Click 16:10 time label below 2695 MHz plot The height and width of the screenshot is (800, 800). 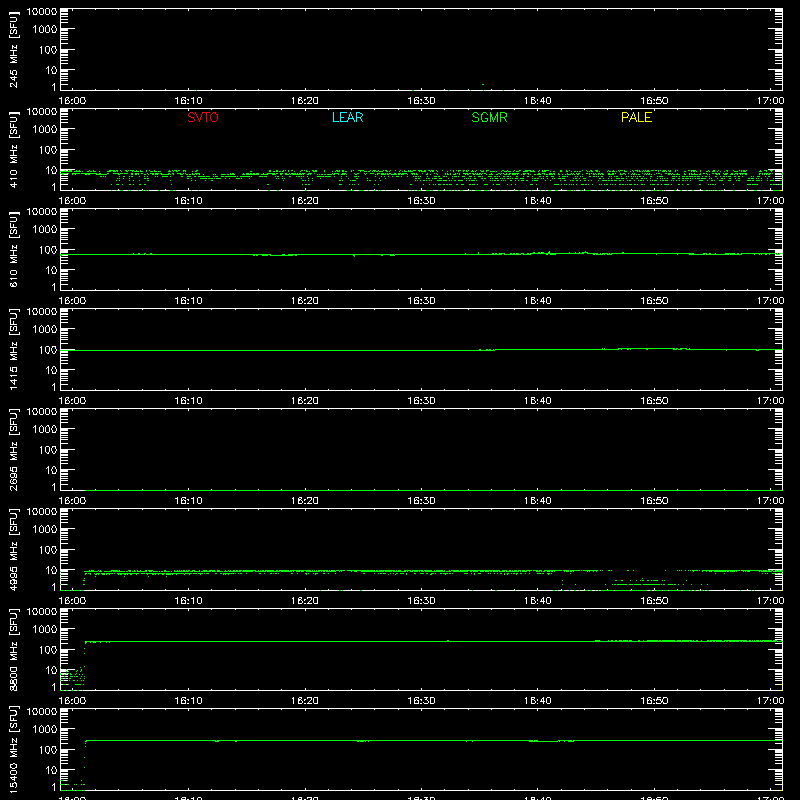[189, 501]
